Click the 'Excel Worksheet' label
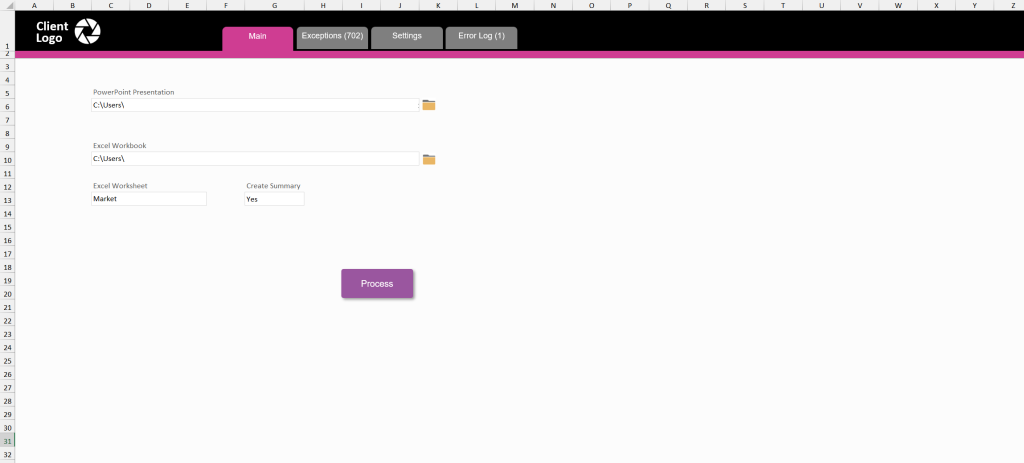 (x=120, y=185)
